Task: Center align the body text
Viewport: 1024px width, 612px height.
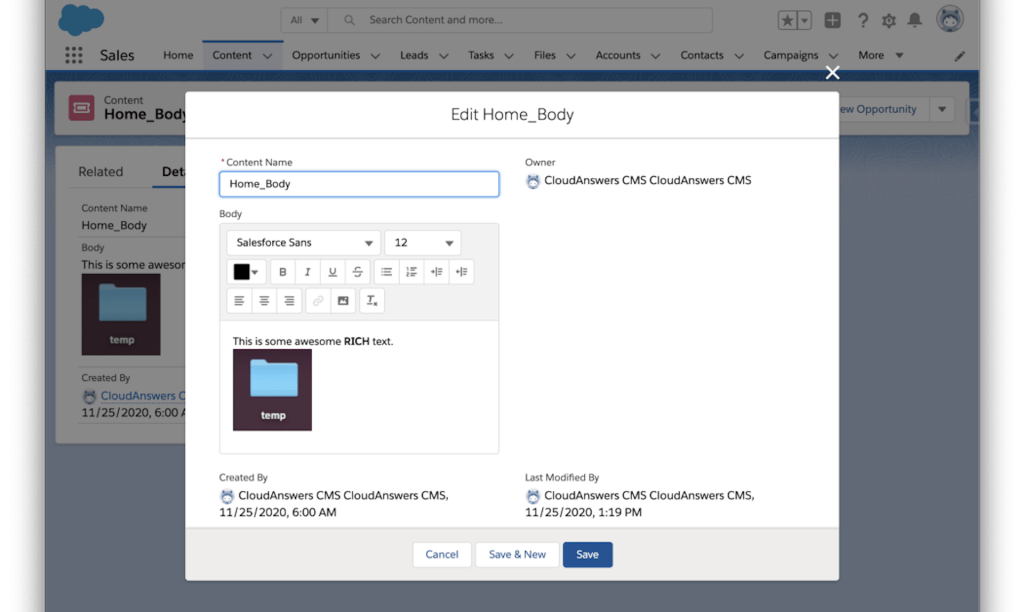Action: pyautogui.click(x=264, y=301)
